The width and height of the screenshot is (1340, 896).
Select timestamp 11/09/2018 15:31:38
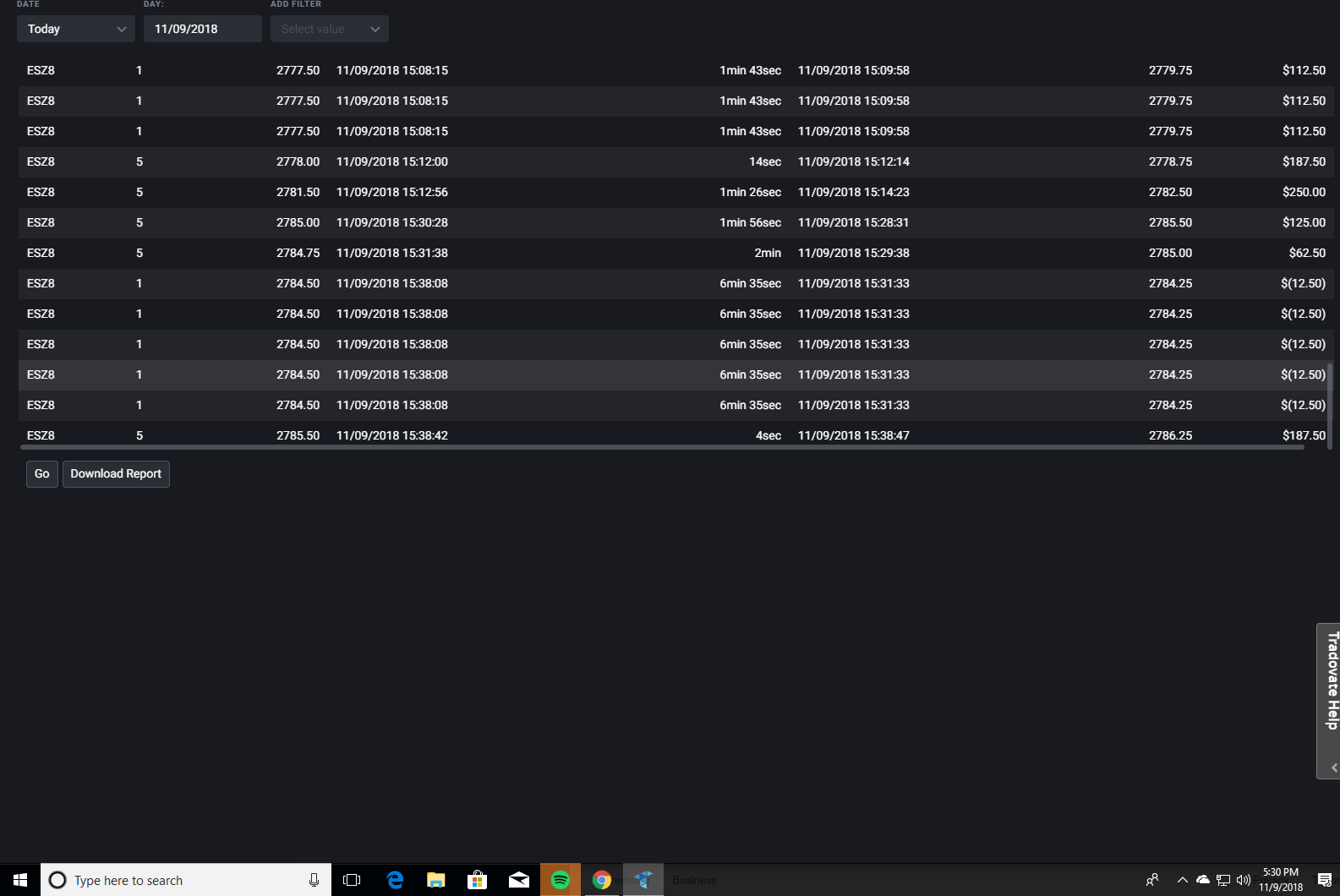(x=392, y=253)
